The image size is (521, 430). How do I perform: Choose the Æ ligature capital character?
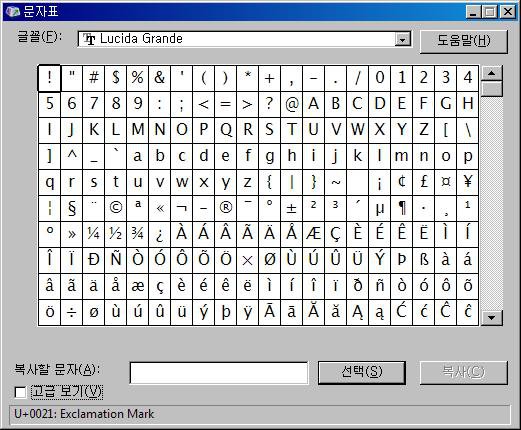tap(314, 234)
